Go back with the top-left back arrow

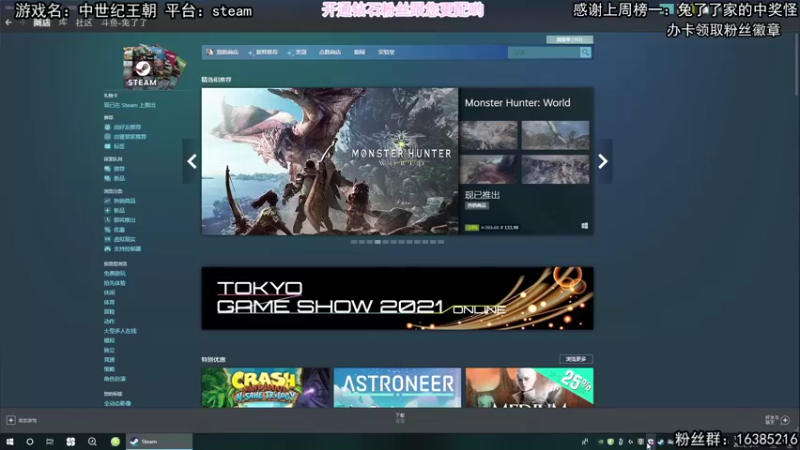(x=8, y=22)
